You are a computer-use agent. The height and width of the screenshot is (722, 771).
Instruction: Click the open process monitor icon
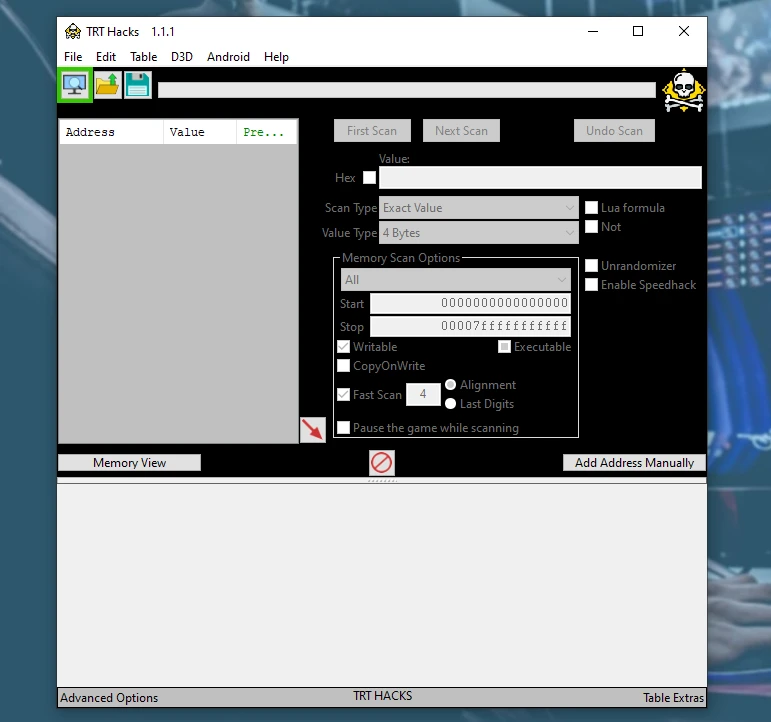click(75, 85)
